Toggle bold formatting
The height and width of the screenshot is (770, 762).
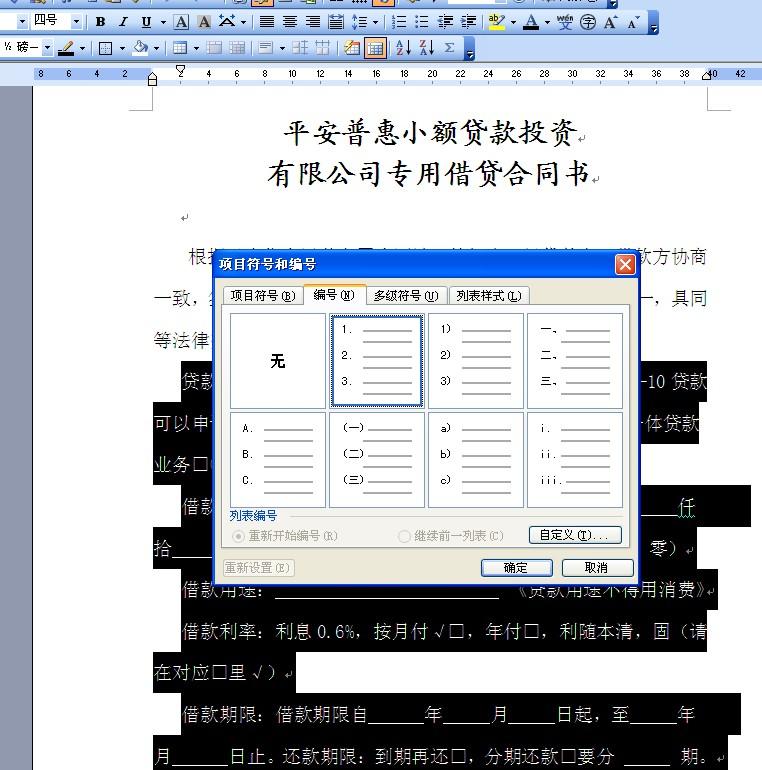[x=101, y=22]
